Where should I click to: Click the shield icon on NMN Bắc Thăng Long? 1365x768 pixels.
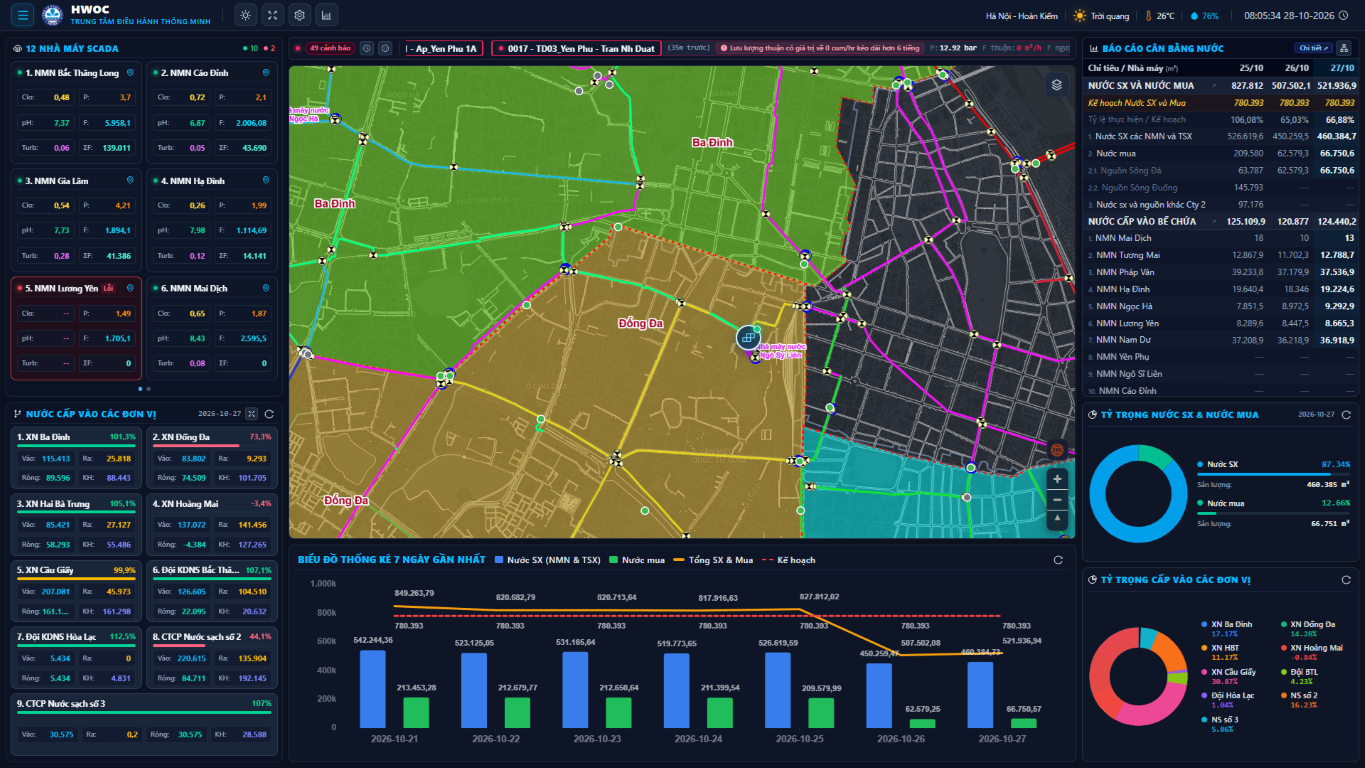point(130,73)
